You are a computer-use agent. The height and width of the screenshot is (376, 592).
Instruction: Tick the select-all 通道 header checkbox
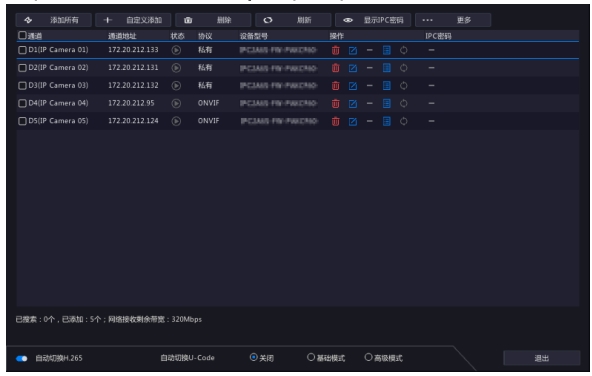pos(22,35)
